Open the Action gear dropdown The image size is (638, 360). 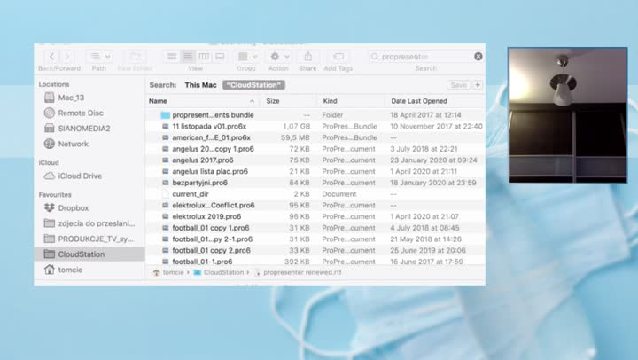click(280, 56)
